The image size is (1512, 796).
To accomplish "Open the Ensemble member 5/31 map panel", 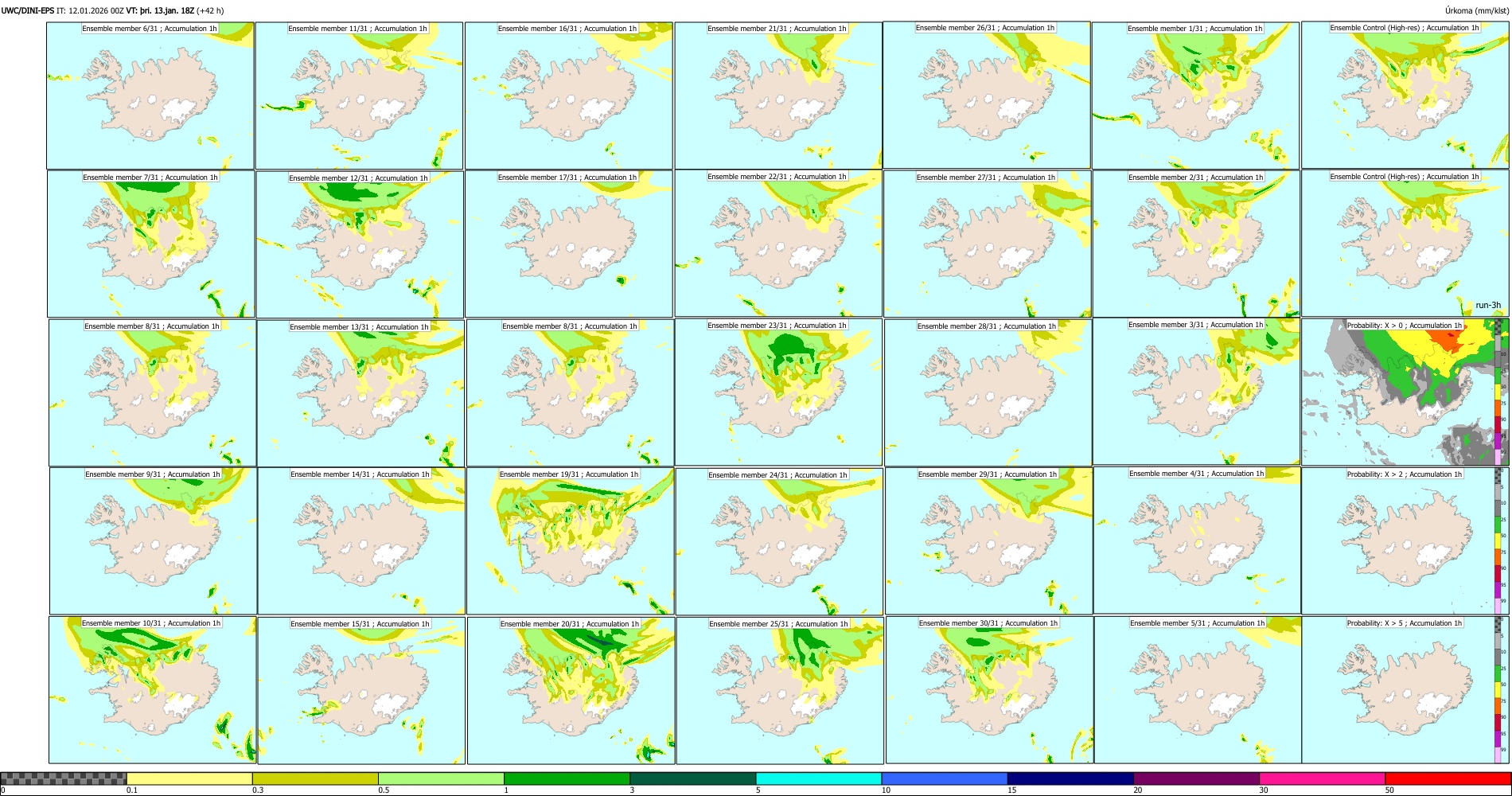I will coord(1198,690).
